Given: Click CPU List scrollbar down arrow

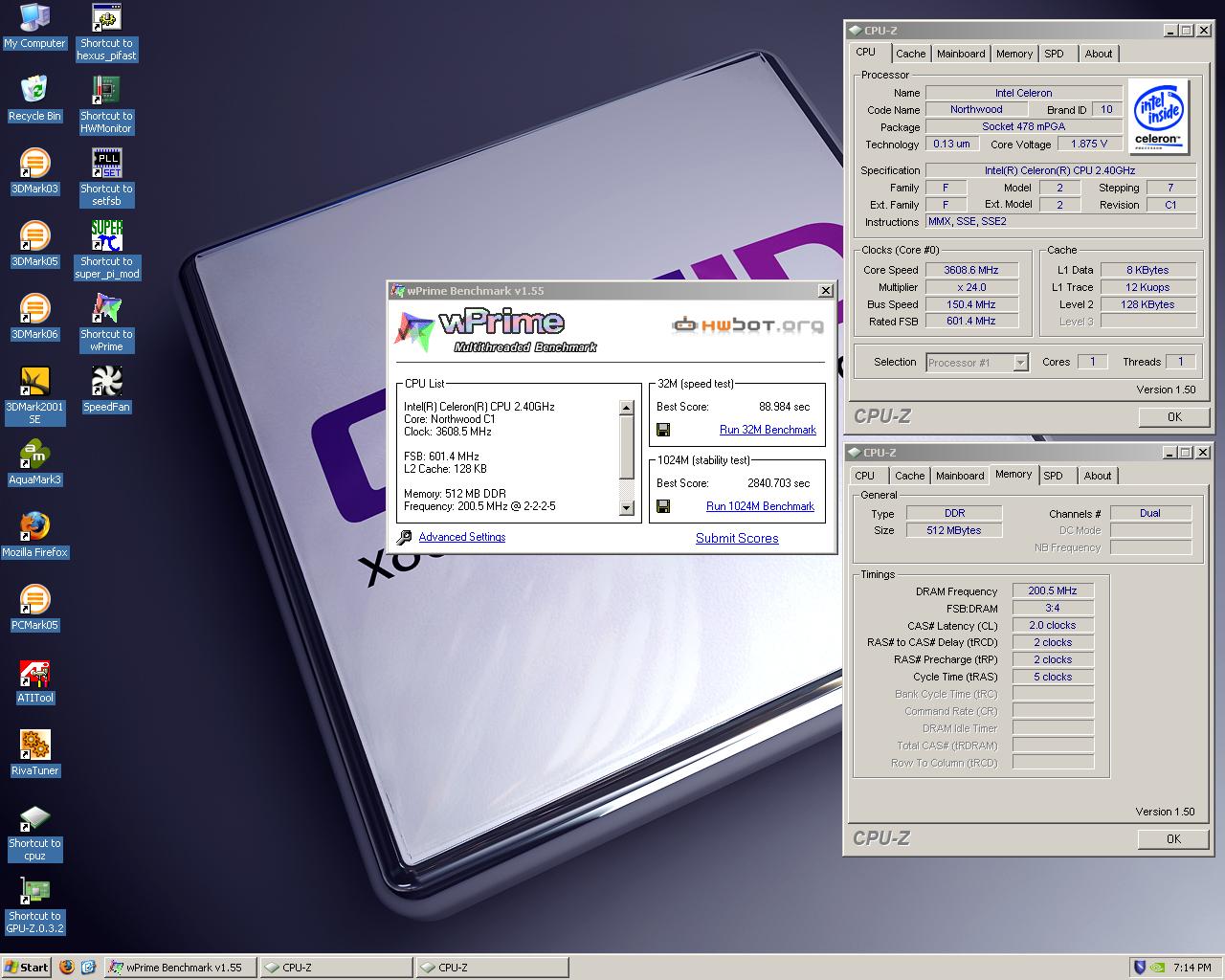Looking at the screenshot, I should click(x=627, y=508).
